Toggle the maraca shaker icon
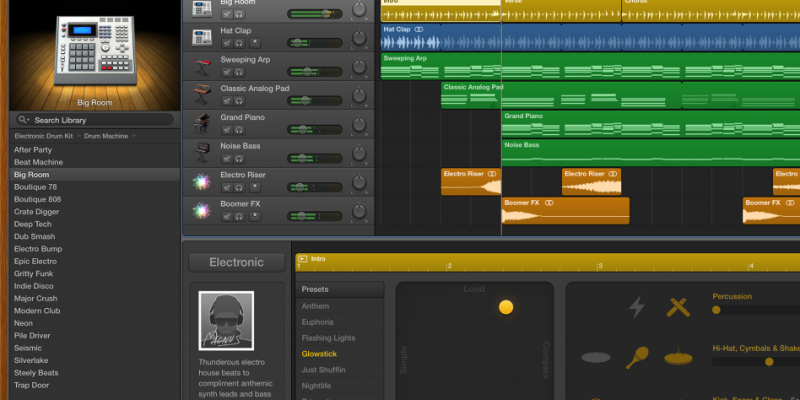 click(637, 357)
